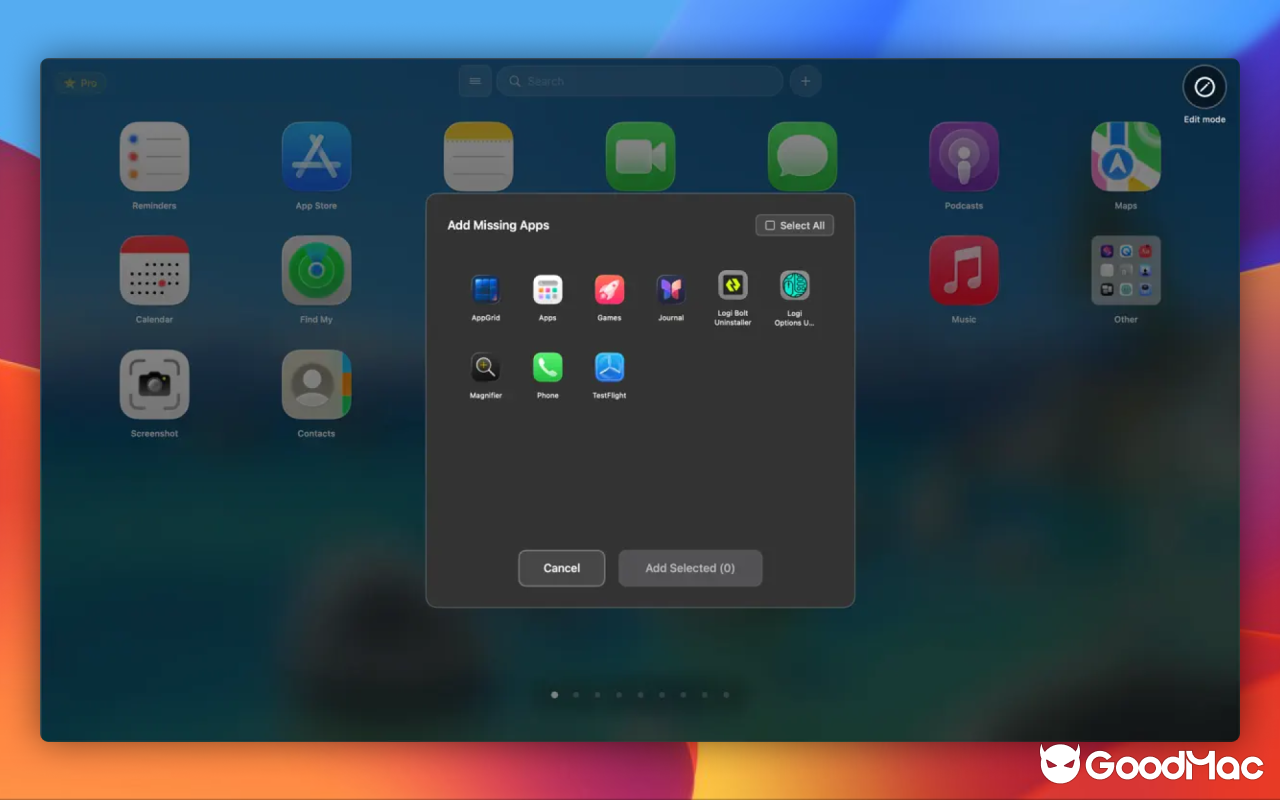Click the Cancel button
1280x800 pixels.
click(561, 568)
